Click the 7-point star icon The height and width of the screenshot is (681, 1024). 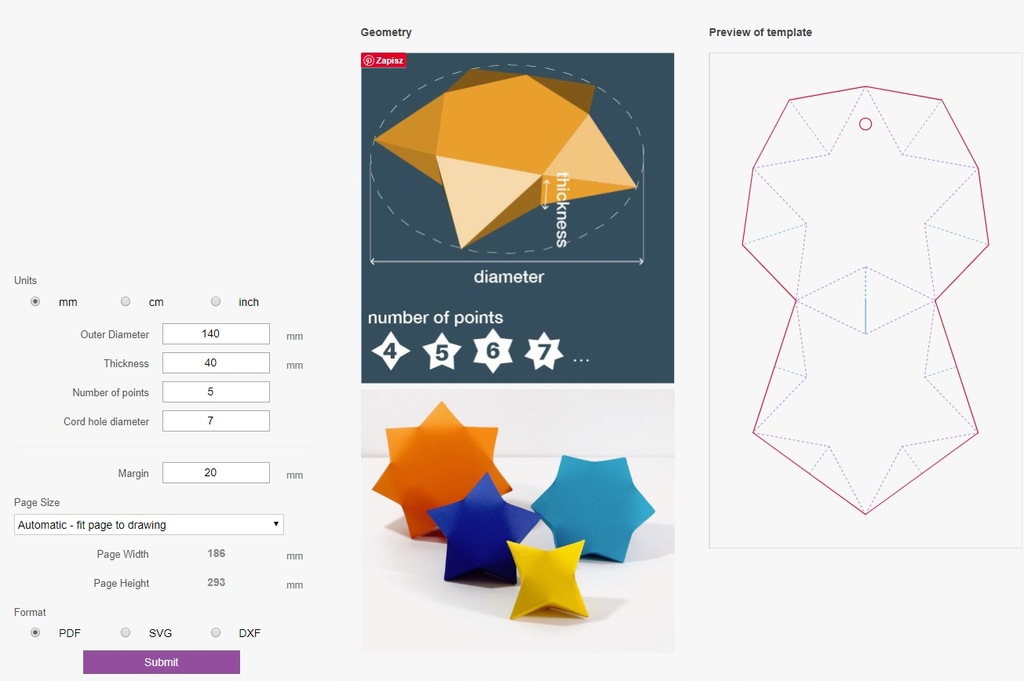point(543,351)
